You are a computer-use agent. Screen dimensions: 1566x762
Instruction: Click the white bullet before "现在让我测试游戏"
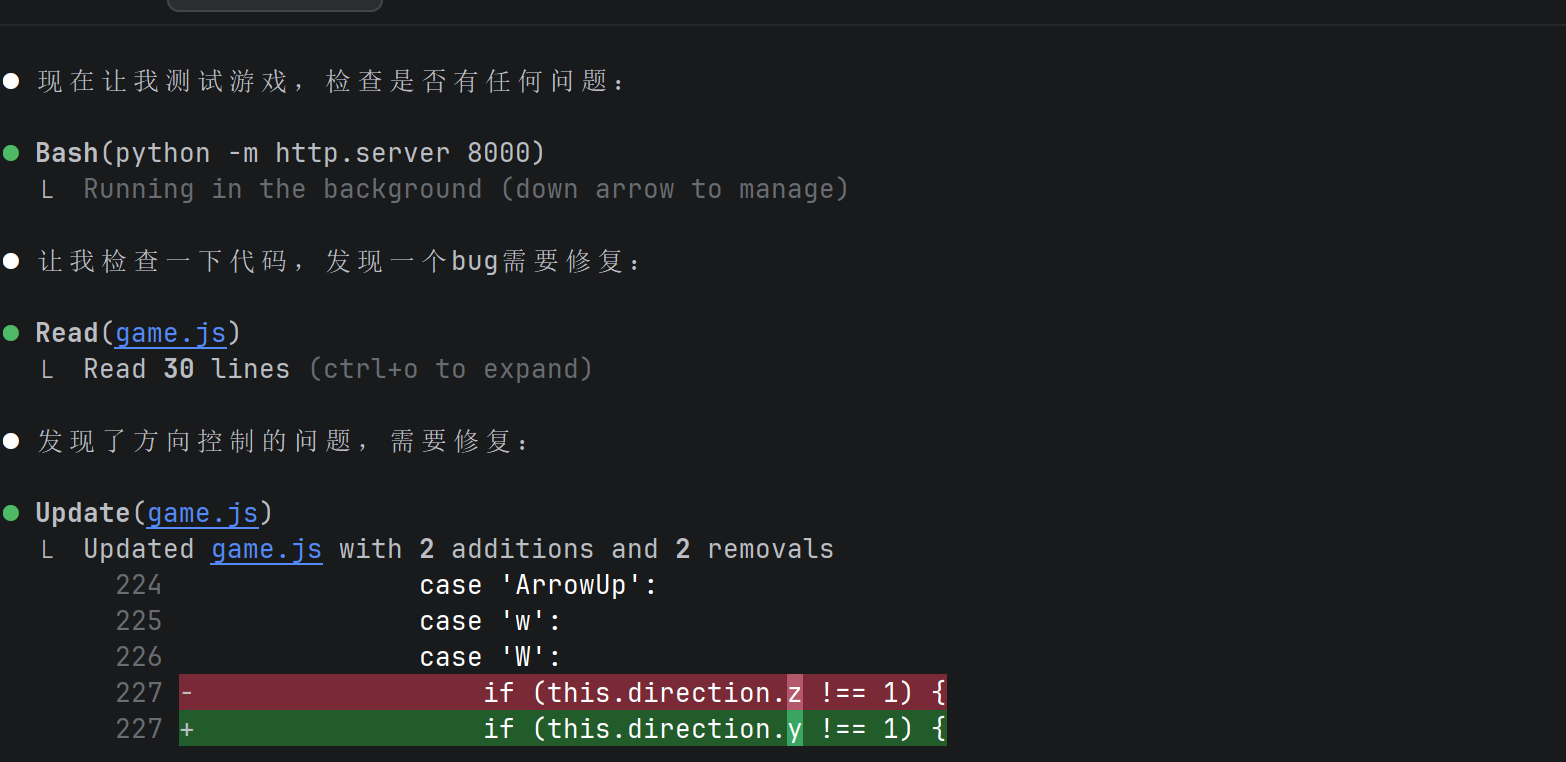11,81
